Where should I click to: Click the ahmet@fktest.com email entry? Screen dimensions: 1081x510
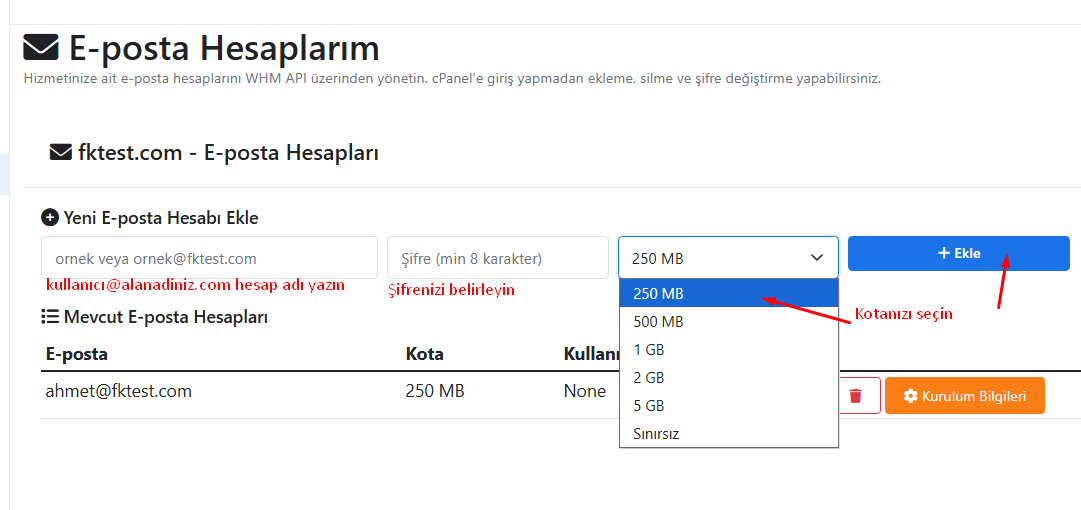coord(118,391)
